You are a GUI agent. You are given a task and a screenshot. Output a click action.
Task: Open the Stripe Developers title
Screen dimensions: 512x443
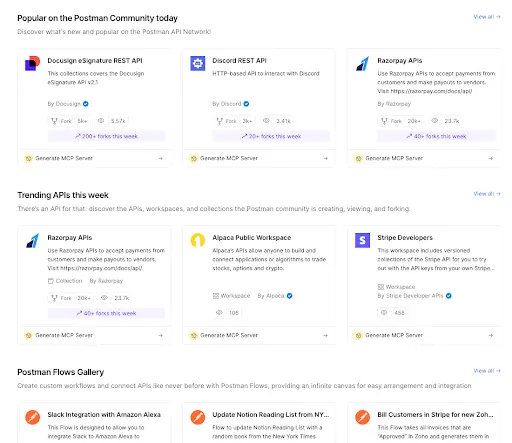point(405,238)
